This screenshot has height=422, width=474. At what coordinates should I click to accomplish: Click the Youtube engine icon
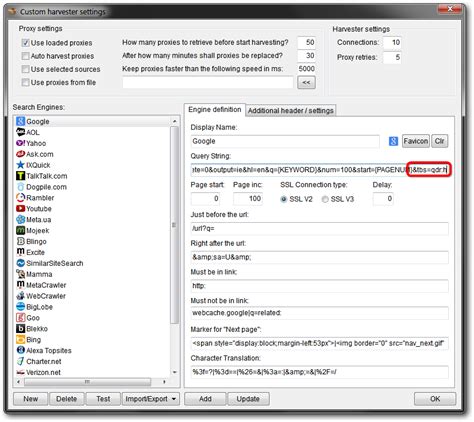pos(20,209)
